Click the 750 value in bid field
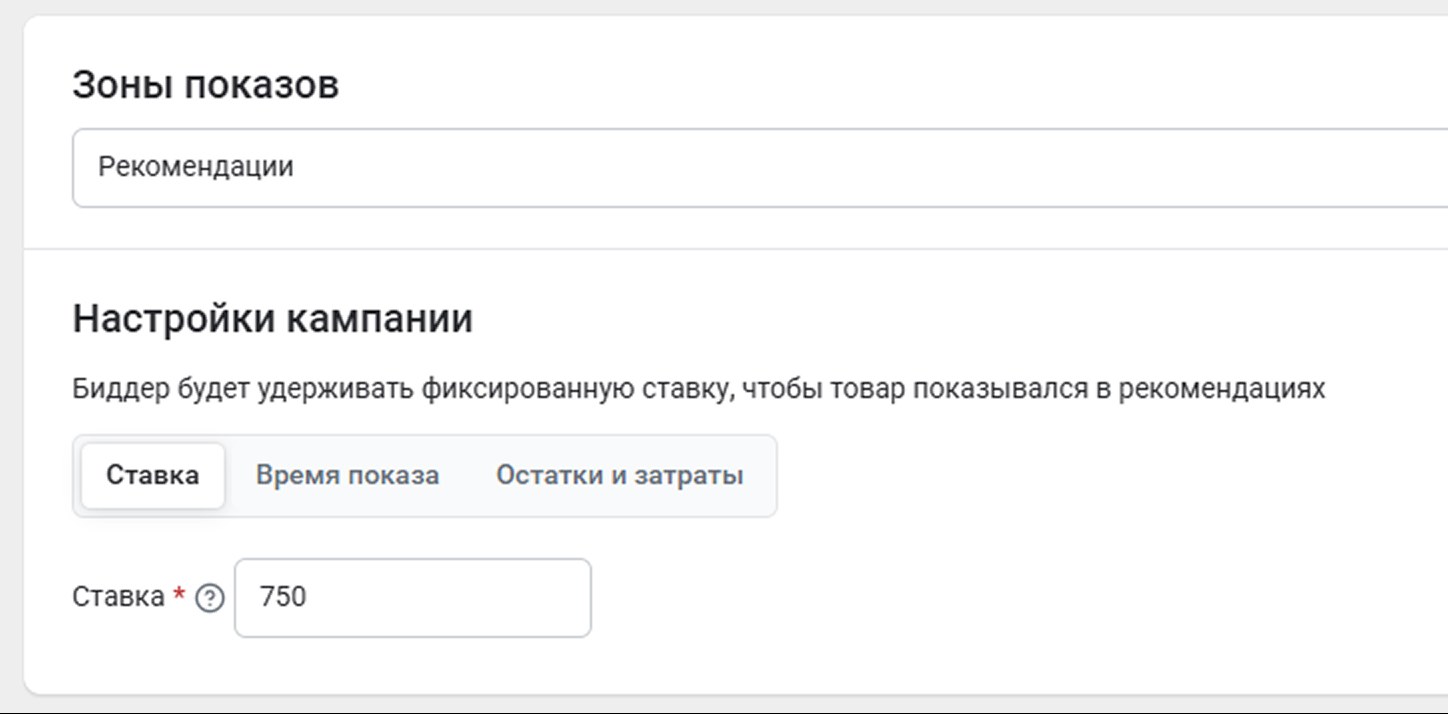 [x=283, y=598]
